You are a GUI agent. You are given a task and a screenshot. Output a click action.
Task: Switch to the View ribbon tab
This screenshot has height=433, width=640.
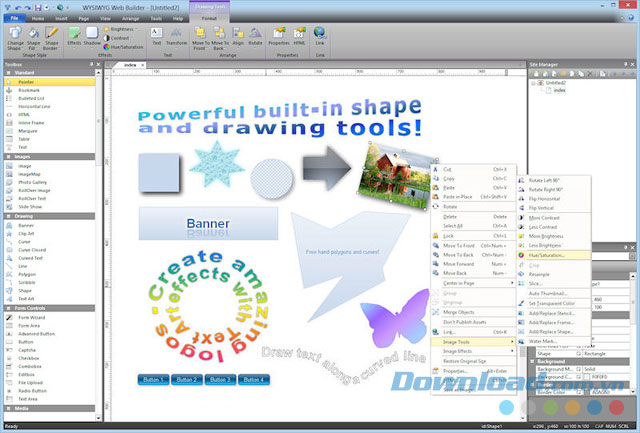coord(105,19)
